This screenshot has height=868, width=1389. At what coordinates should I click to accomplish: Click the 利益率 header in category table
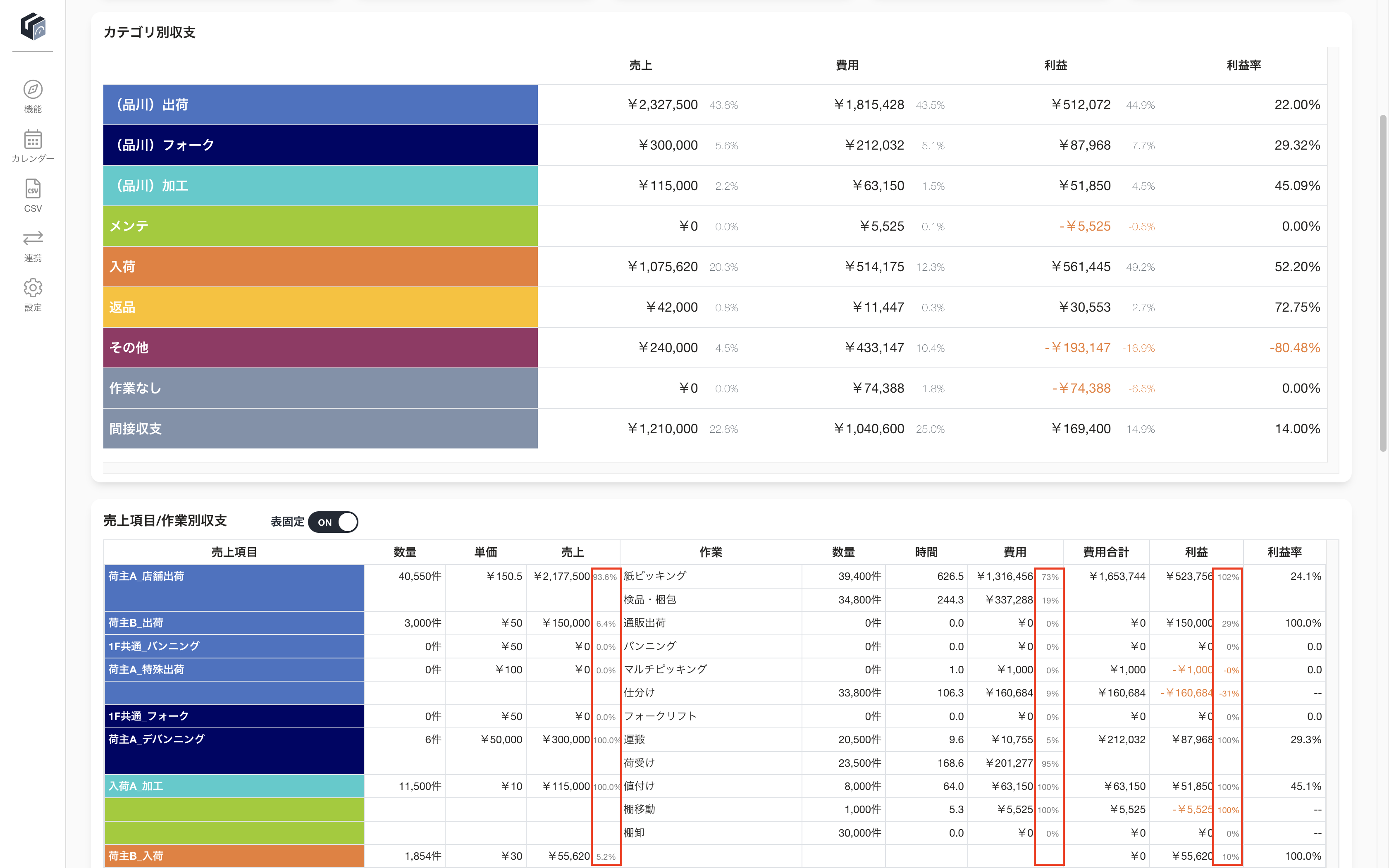(1243, 65)
